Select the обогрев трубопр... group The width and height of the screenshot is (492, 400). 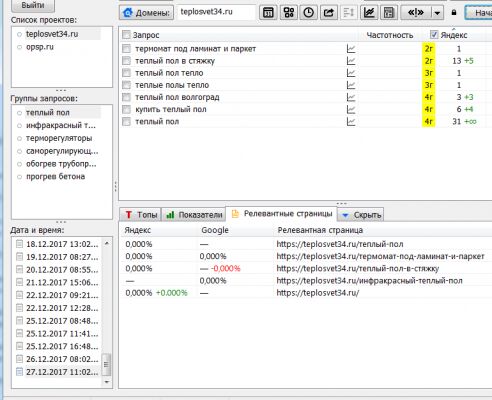[61, 164]
